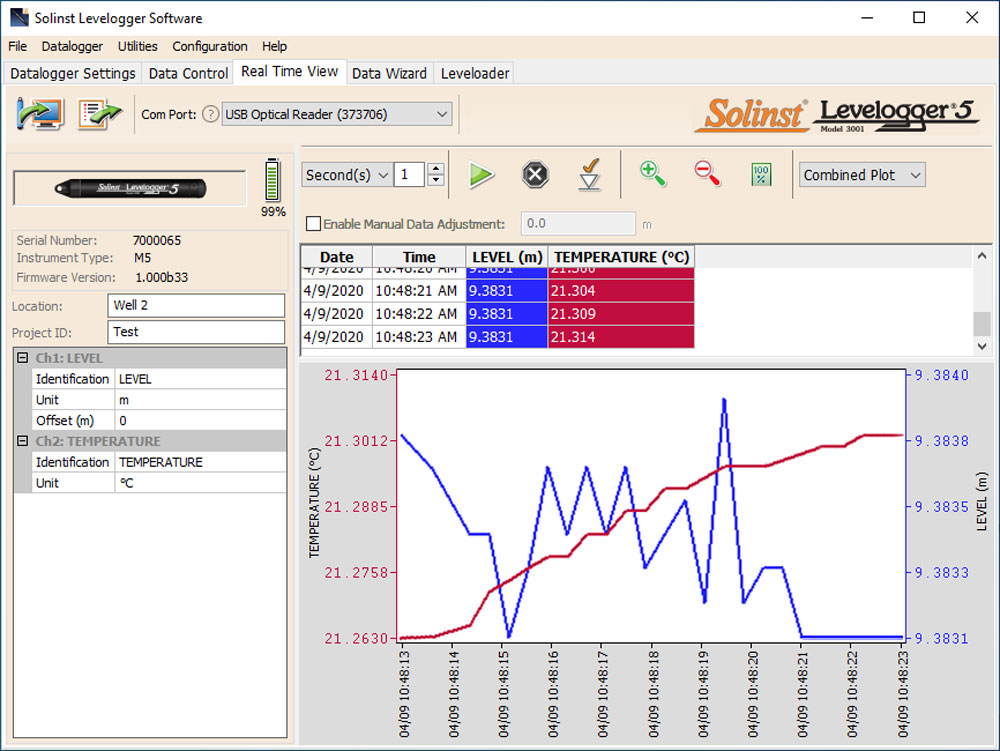Reset graph zoom to 100% icon
Screen dimensions: 1000x751
pos(762,175)
